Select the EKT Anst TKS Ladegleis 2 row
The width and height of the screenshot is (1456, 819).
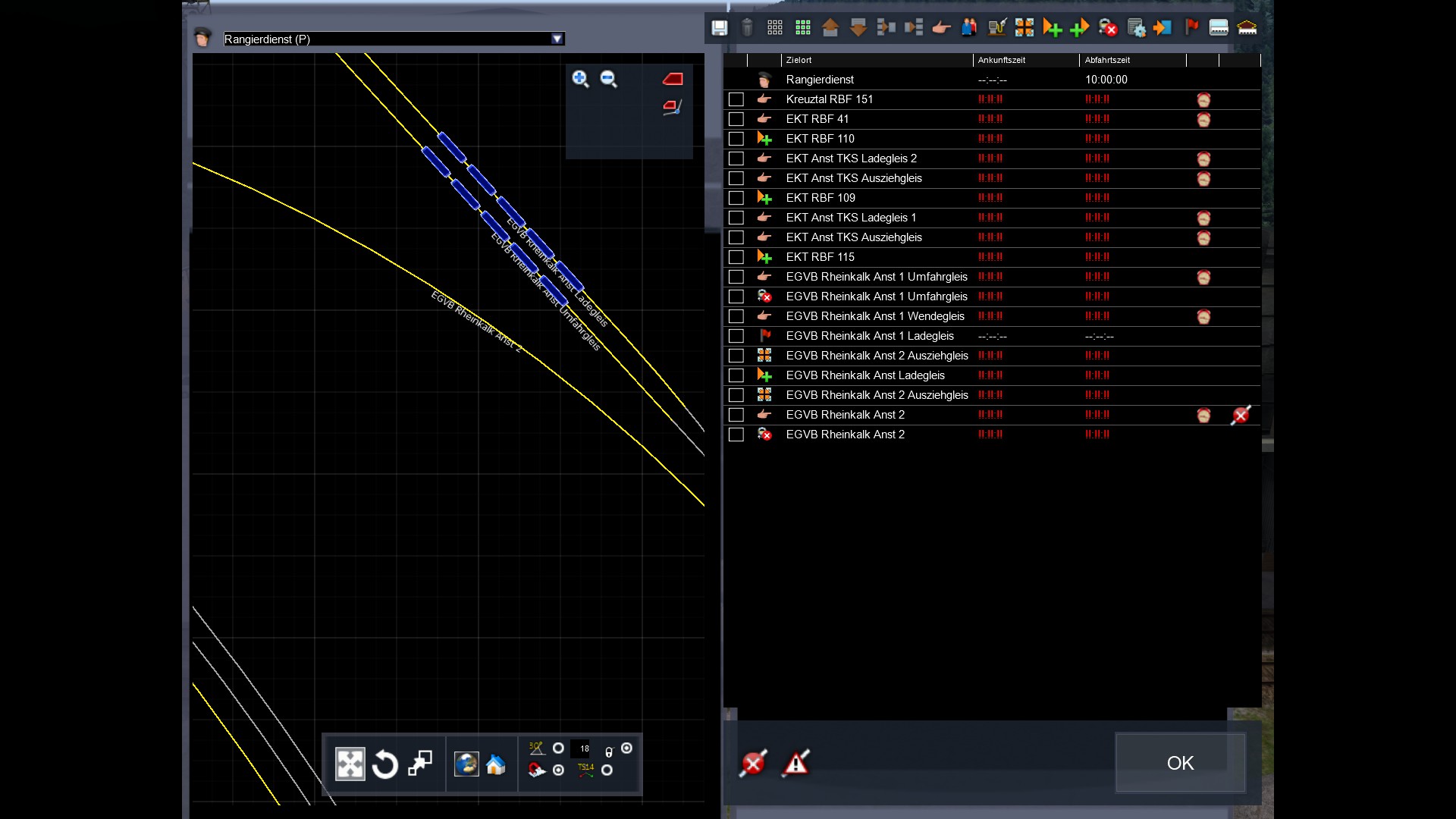coord(851,158)
